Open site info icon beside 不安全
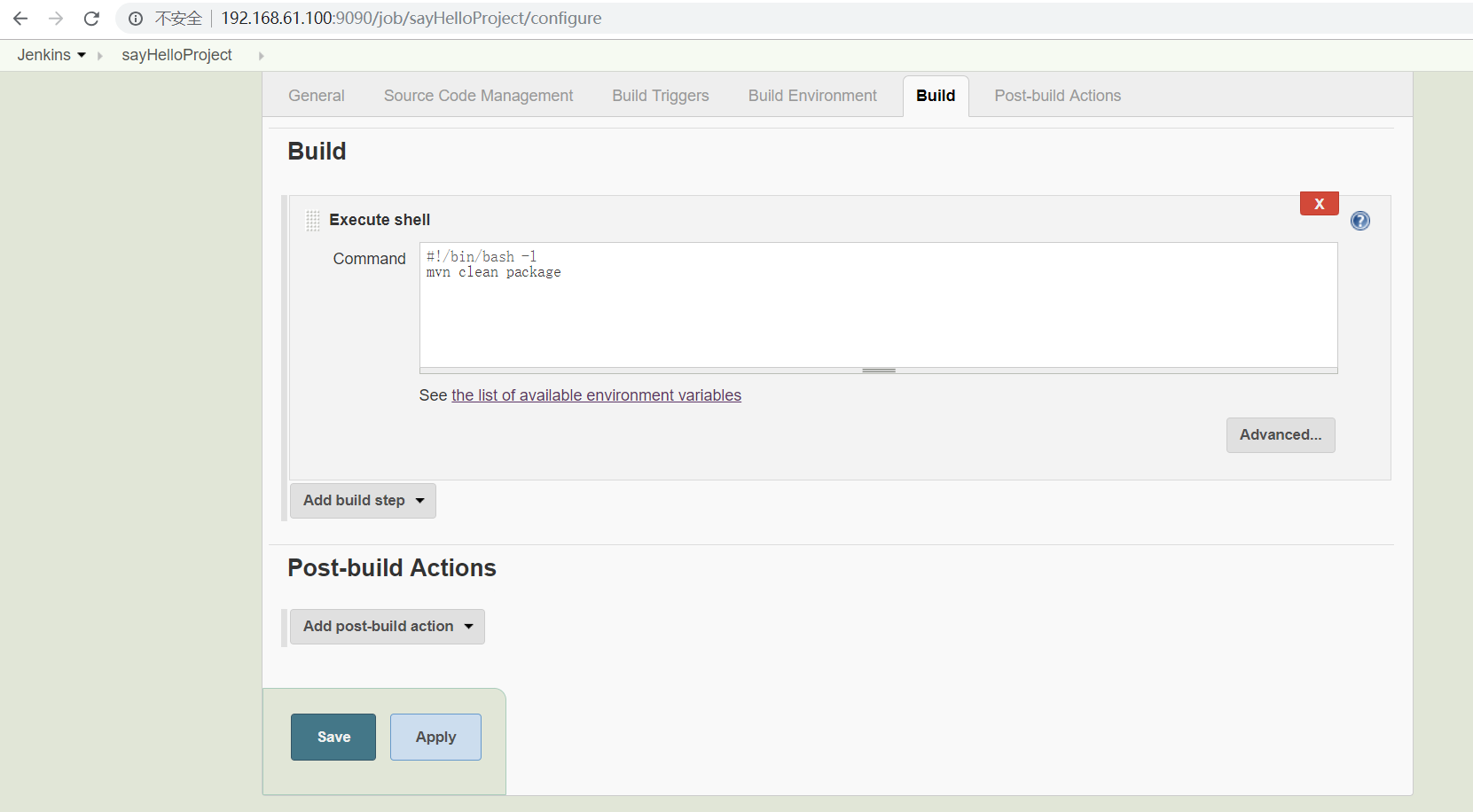Image resolution: width=1473 pixels, height=812 pixels. [x=136, y=19]
